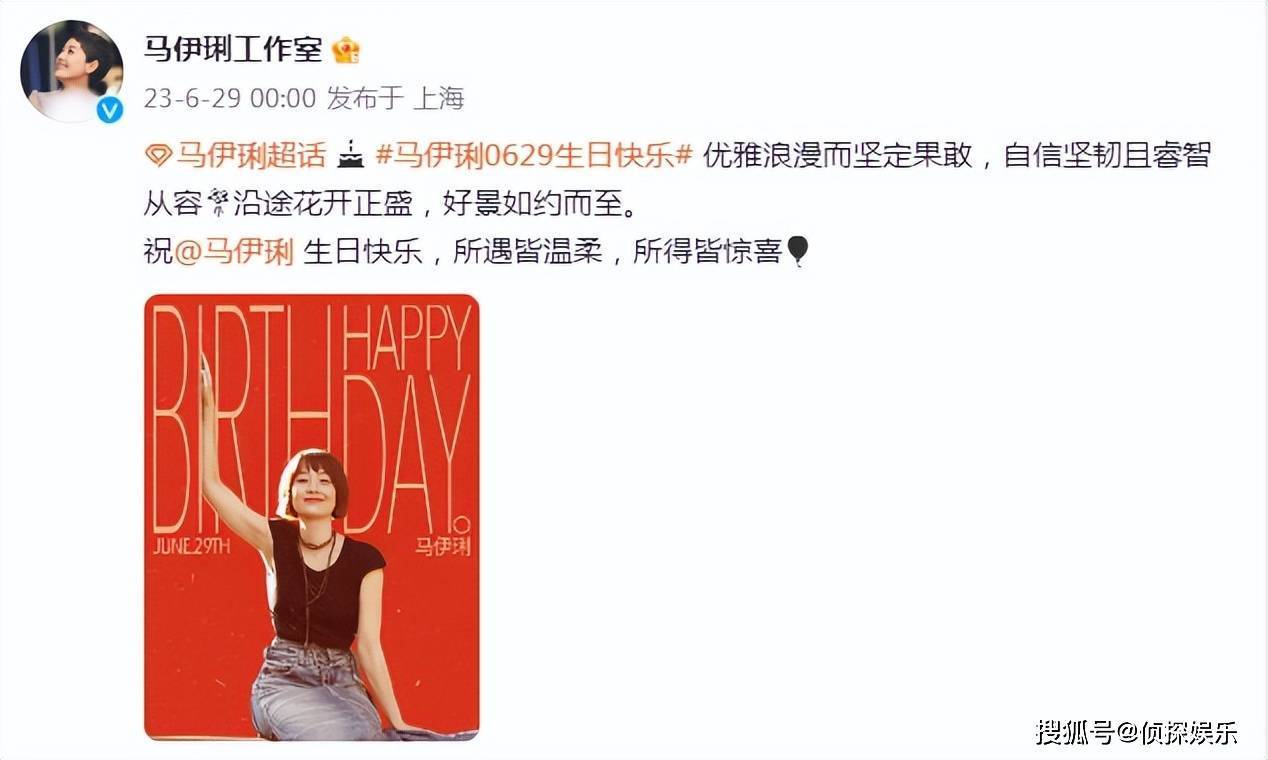Open the 马伊琍工作室 profile avatar

click(x=72, y=71)
